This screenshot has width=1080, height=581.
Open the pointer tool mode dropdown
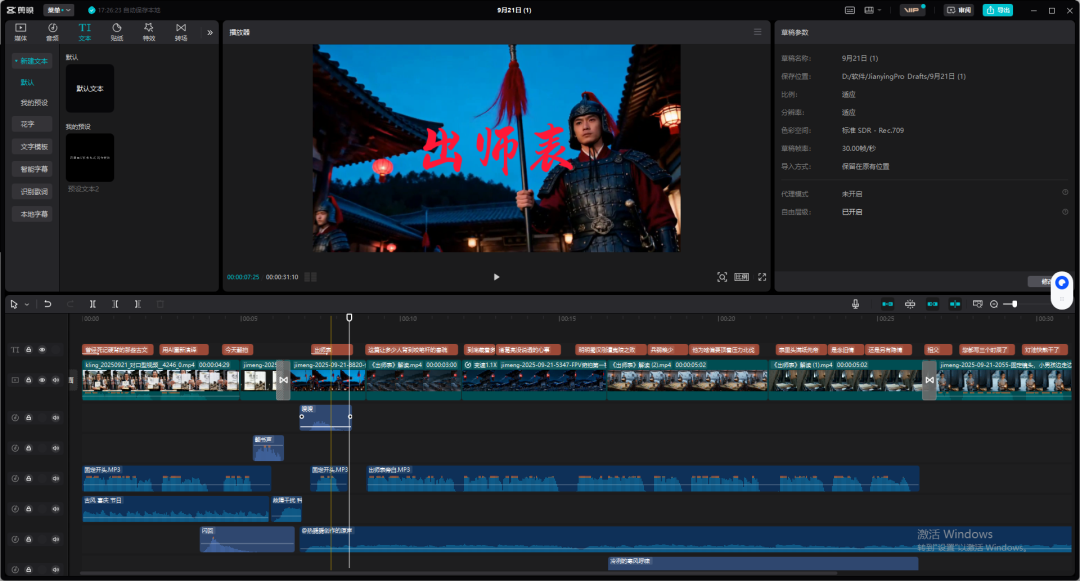point(27,304)
